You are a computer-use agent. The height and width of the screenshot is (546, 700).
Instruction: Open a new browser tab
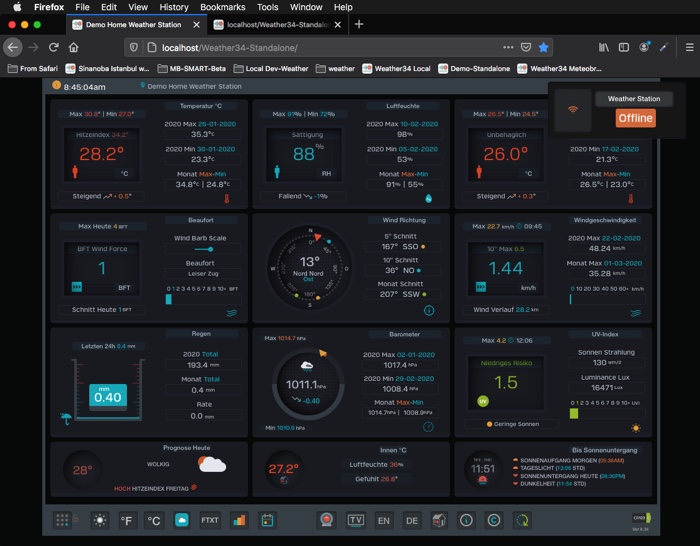pyautogui.click(x=358, y=25)
